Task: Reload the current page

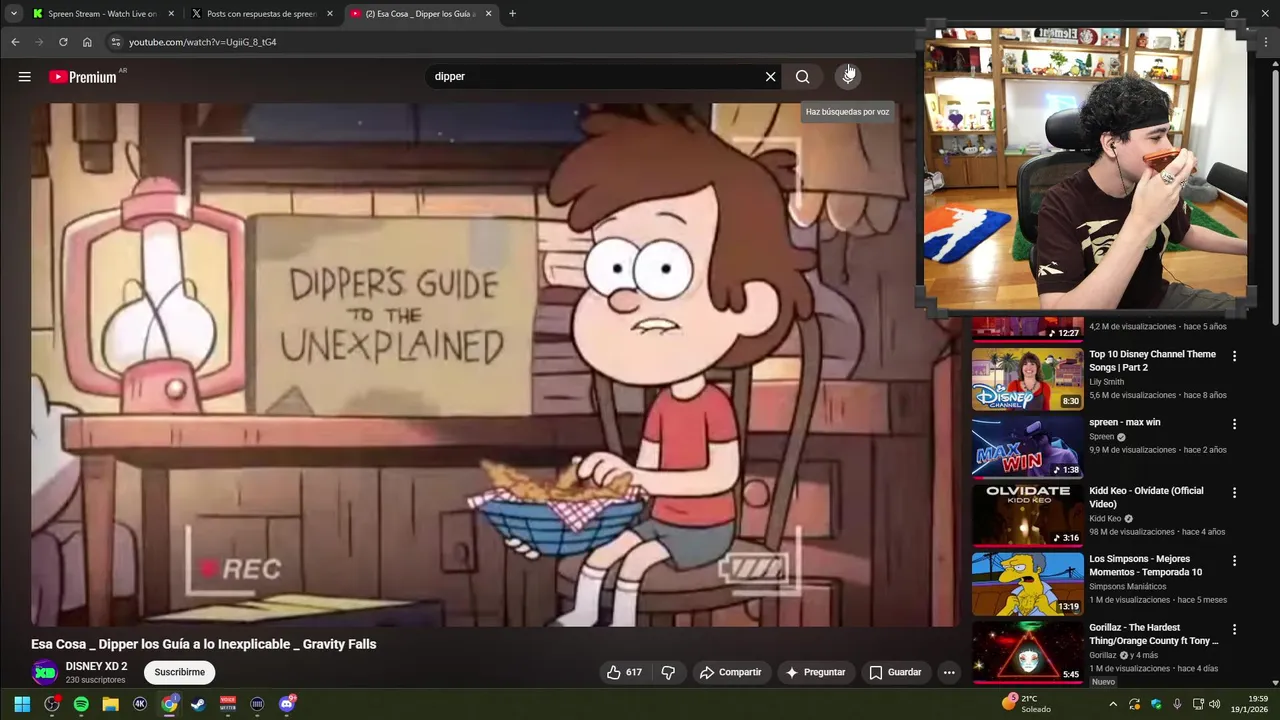Action: 63,42
